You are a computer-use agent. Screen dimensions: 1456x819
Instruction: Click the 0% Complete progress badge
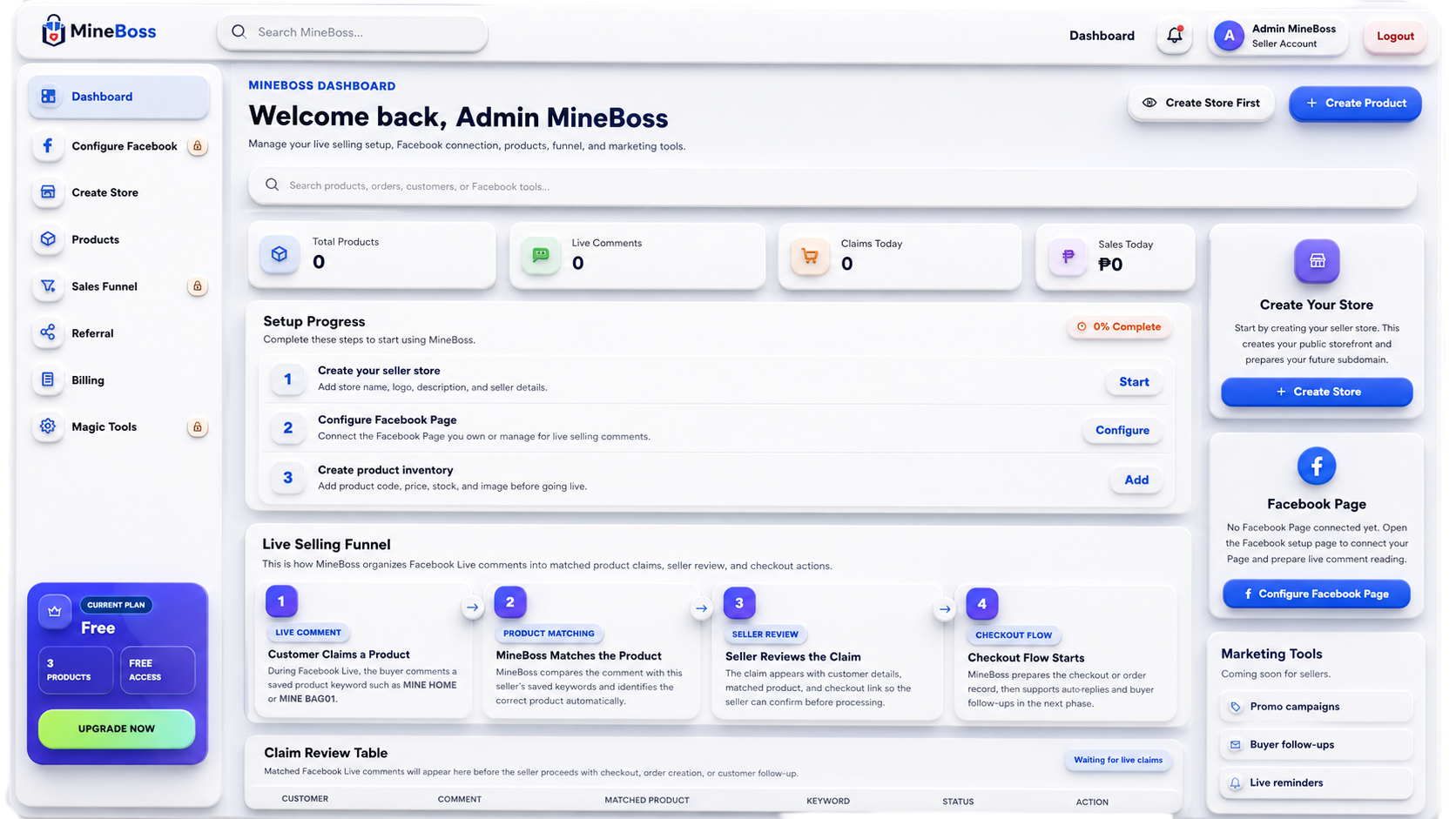pyautogui.click(x=1119, y=327)
